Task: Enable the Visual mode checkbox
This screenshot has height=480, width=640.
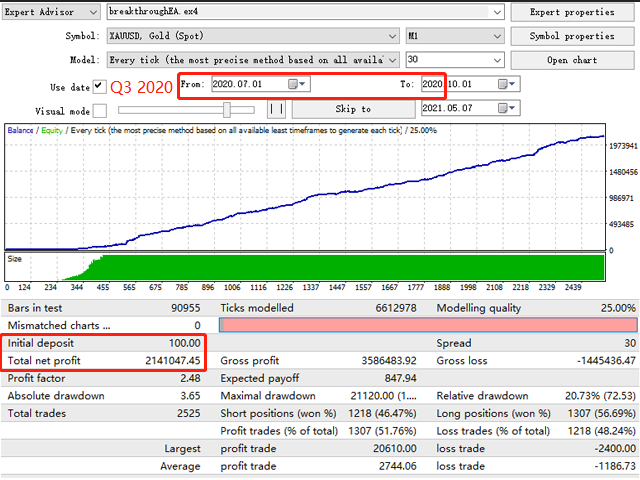Action: pyautogui.click(x=100, y=111)
